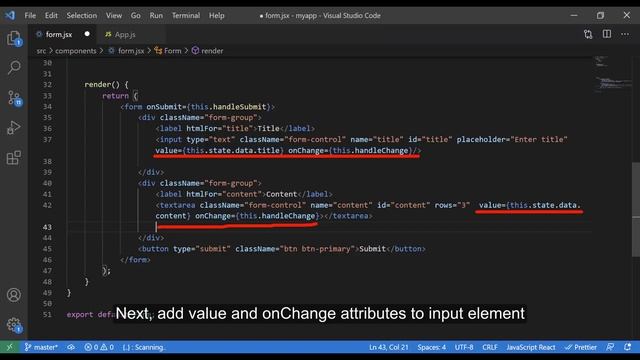This screenshot has width=640, height=360.
Task: Click the remote window indicator
Action: pos(10,347)
